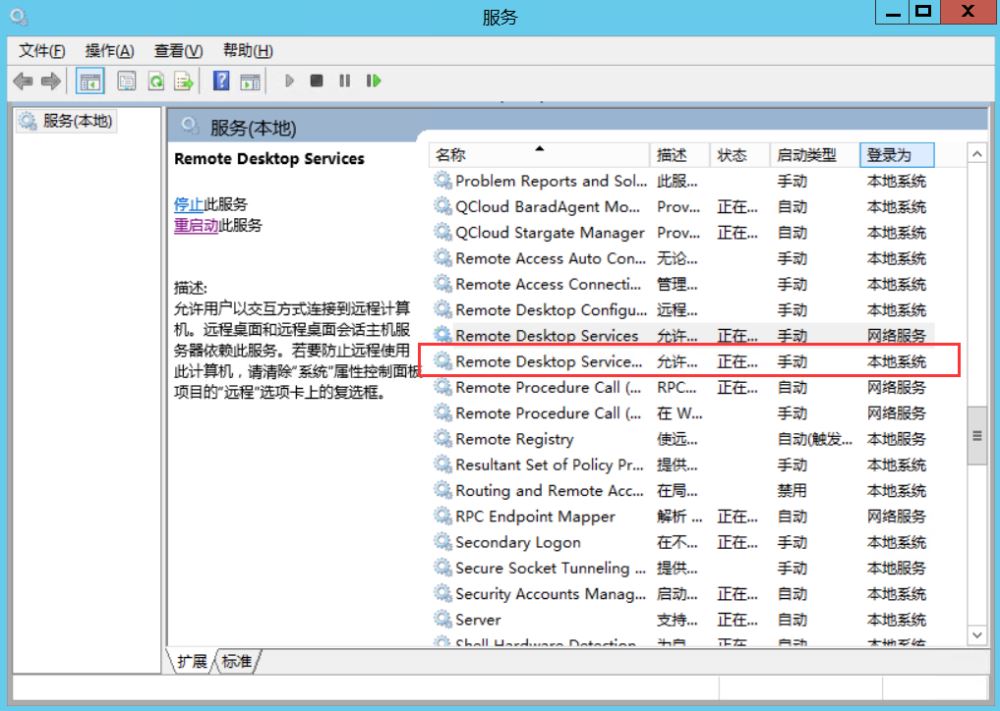Viewport: 1000px width, 711px height.
Task: Open the 操作(A) menu
Action: coord(110,50)
